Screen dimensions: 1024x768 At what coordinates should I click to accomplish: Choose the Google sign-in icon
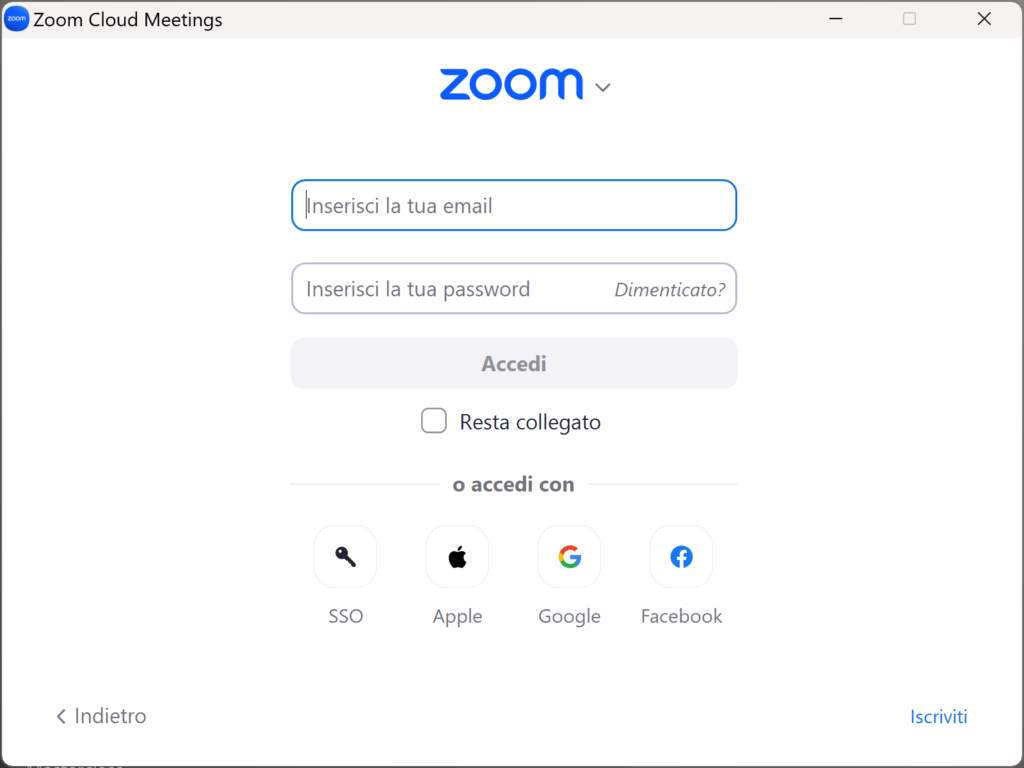tap(569, 556)
